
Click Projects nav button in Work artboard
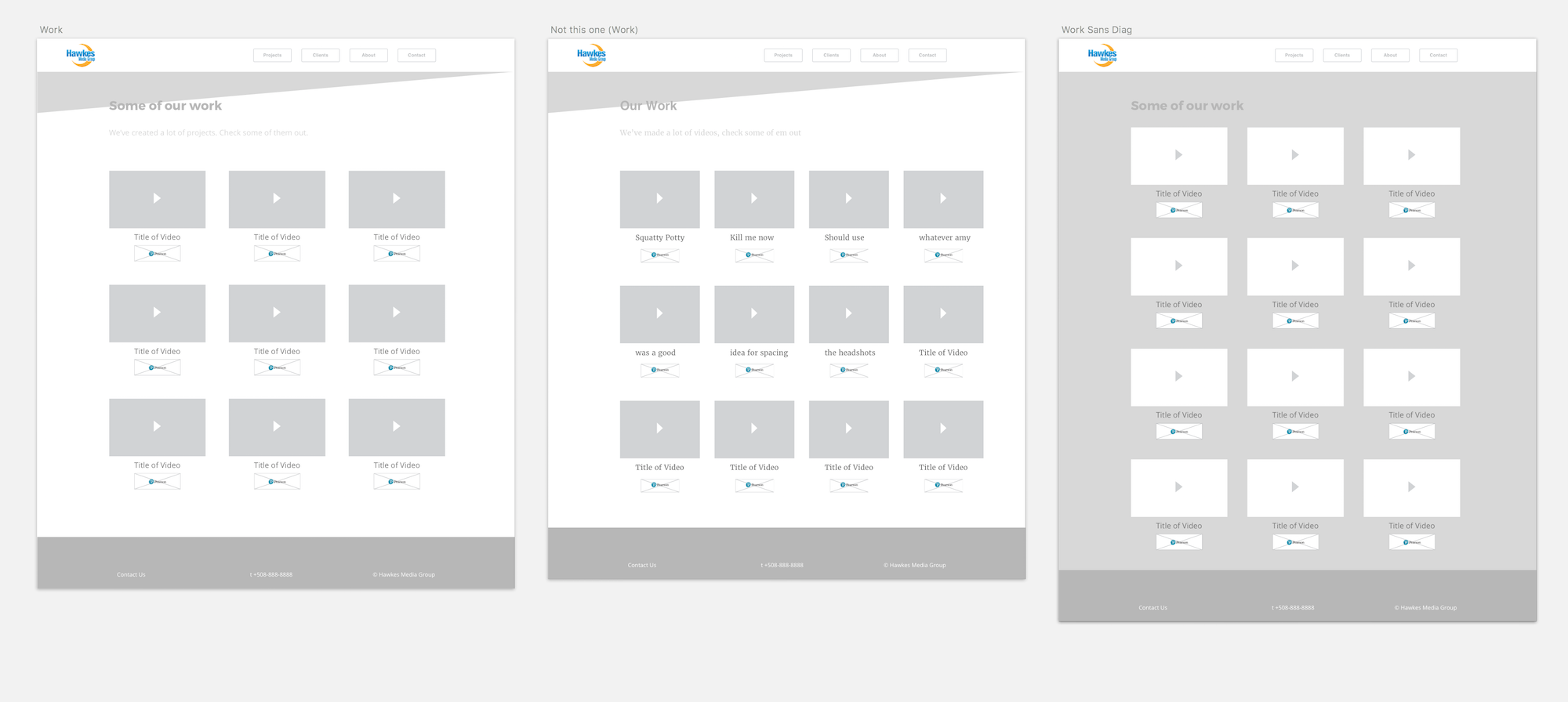click(x=272, y=56)
